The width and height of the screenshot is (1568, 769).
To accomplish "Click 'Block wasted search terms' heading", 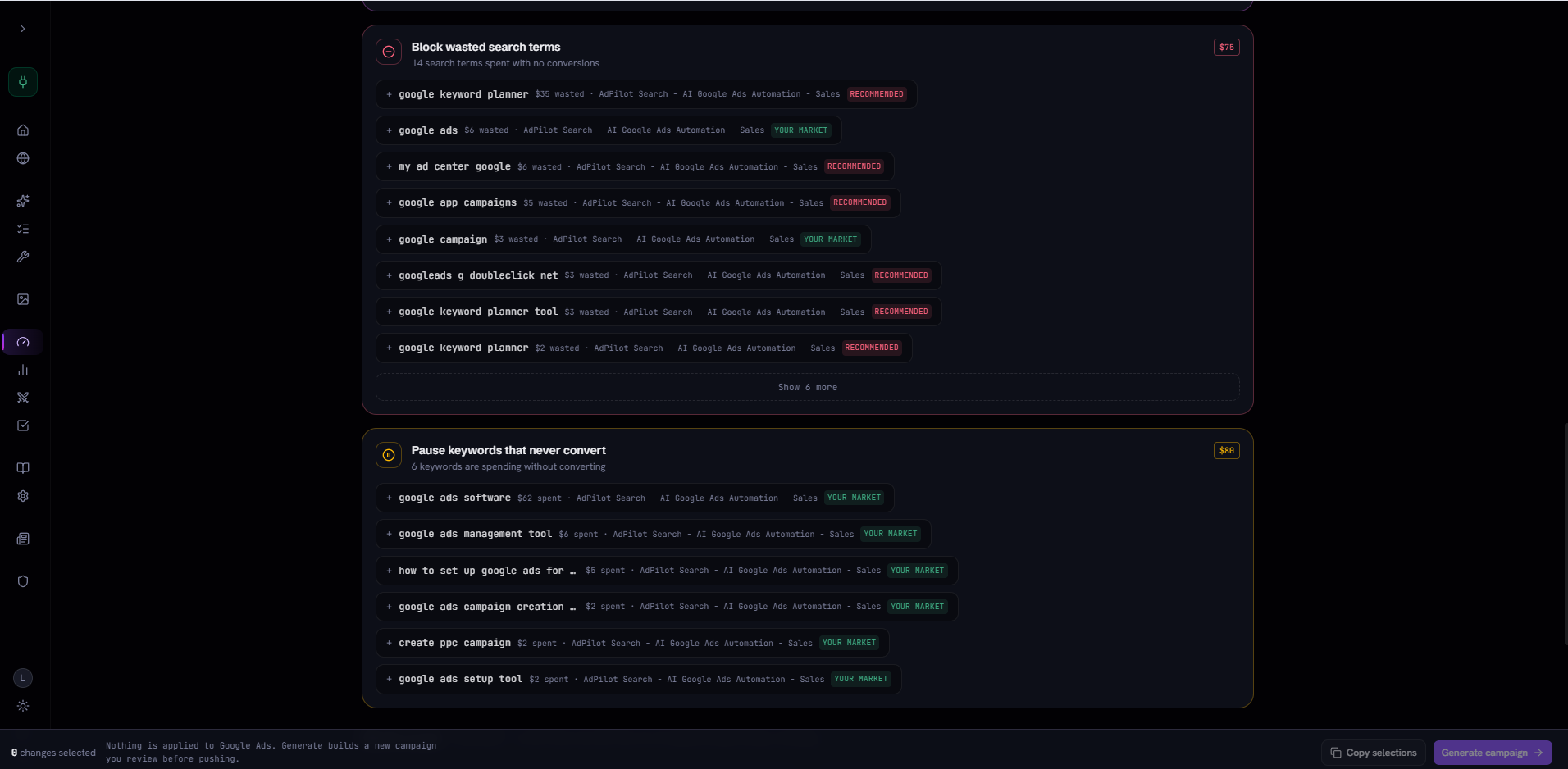I will click(485, 47).
